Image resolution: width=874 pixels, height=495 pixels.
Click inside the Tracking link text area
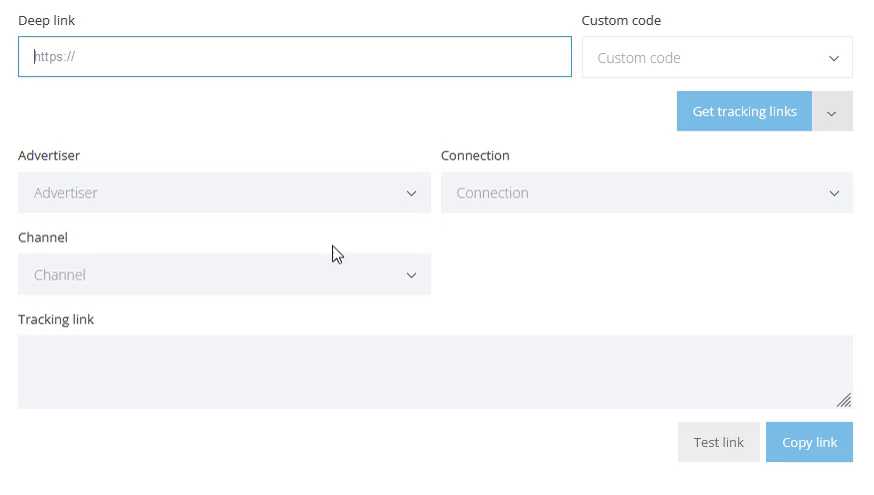tap(435, 372)
